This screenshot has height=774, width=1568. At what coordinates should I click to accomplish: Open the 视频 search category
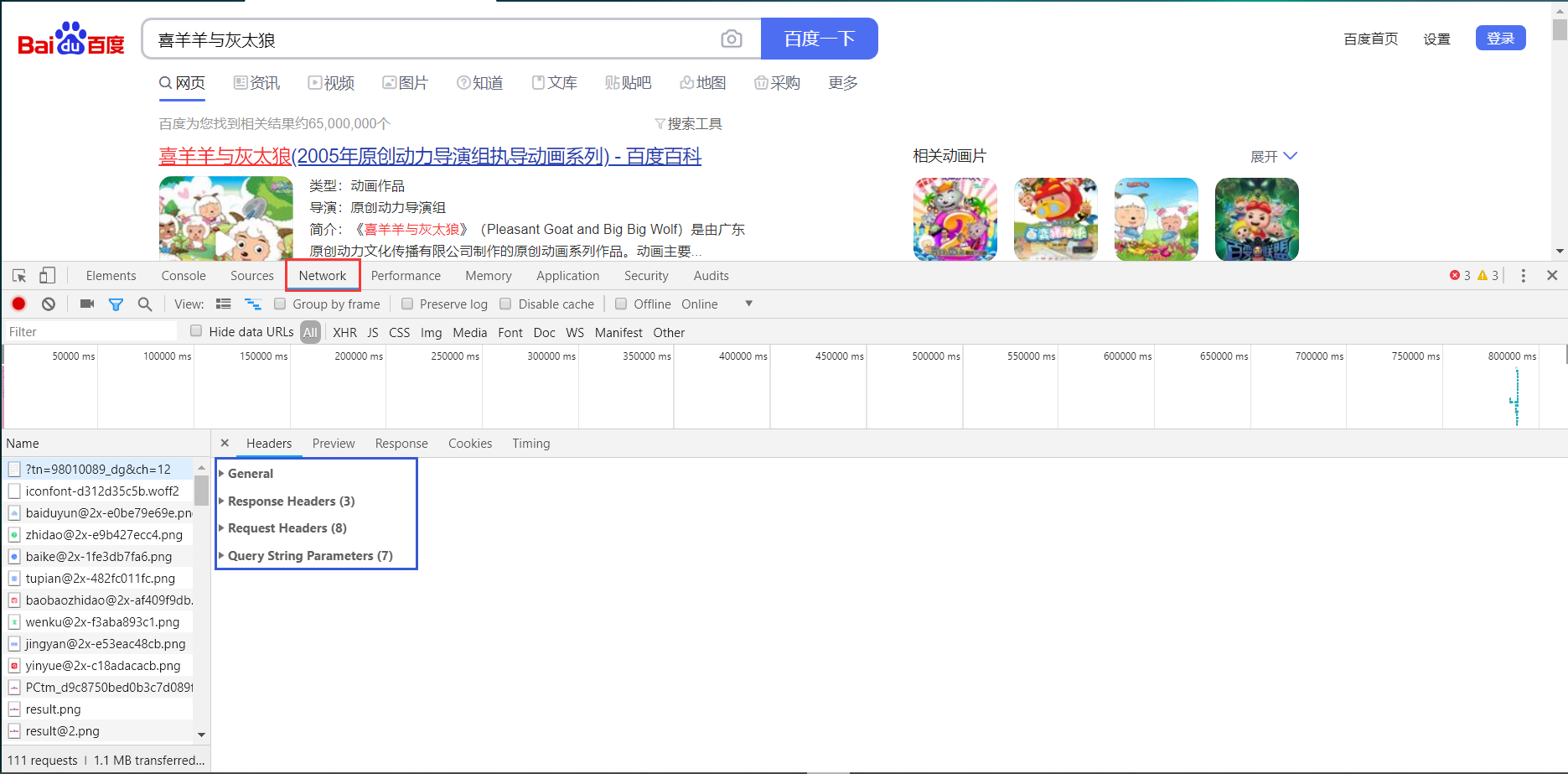tap(331, 83)
